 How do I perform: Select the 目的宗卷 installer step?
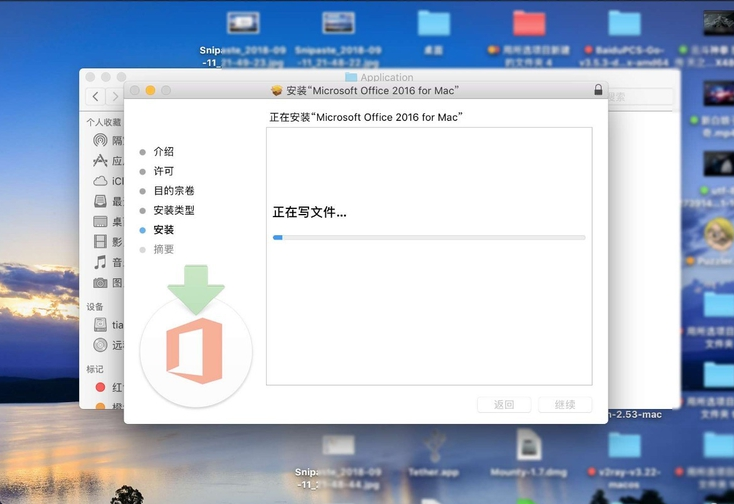click(x=173, y=190)
